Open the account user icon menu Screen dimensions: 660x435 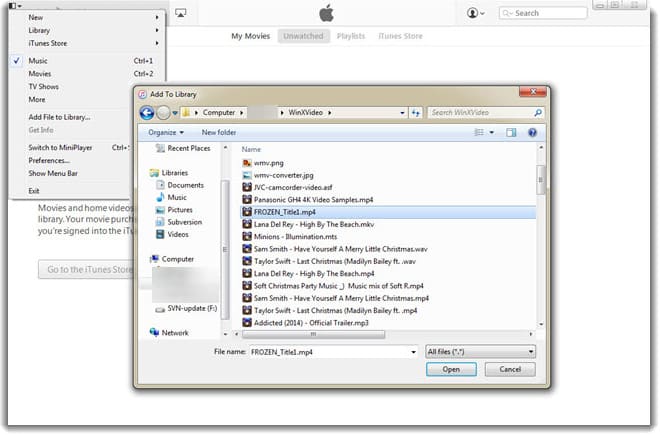point(475,13)
